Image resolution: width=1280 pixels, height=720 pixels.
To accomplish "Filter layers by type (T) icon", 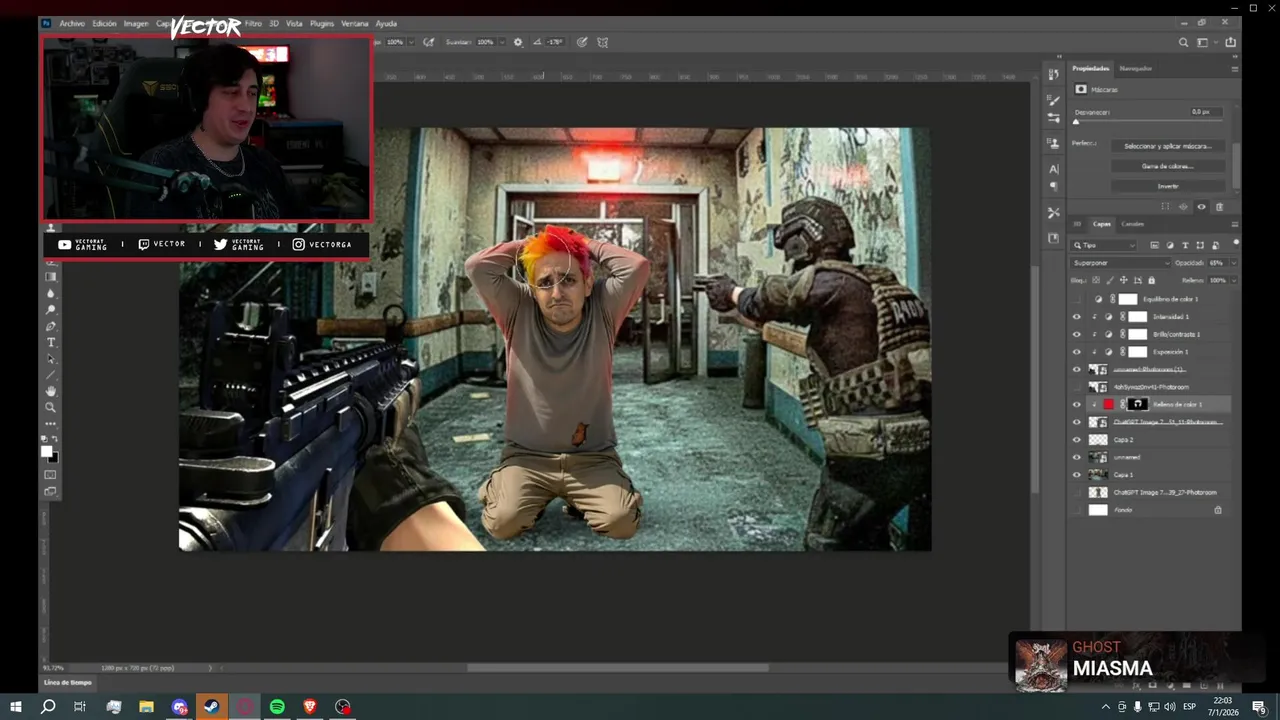I will [1185, 245].
